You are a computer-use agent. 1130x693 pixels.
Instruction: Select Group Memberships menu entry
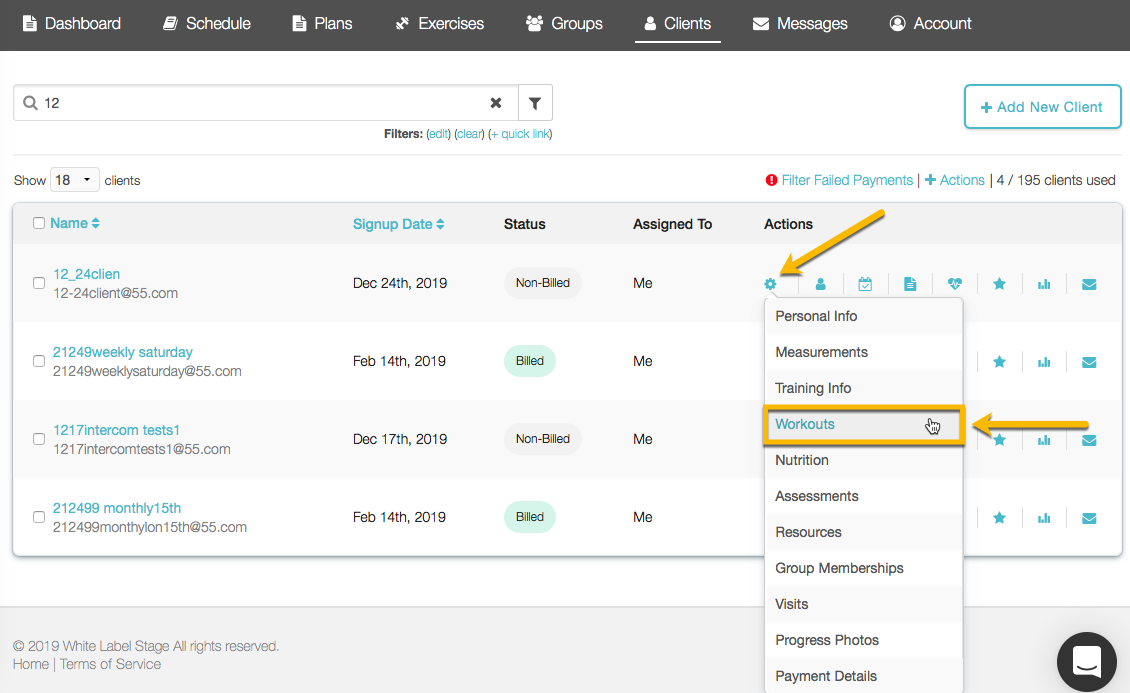pyautogui.click(x=863, y=568)
